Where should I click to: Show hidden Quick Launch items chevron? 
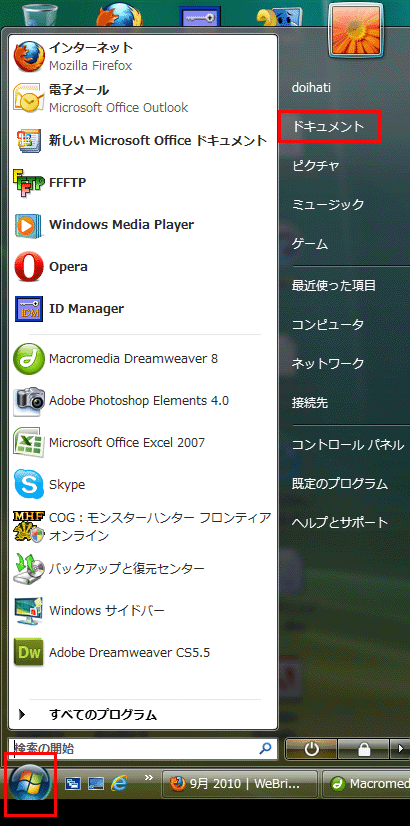(149, 776)
